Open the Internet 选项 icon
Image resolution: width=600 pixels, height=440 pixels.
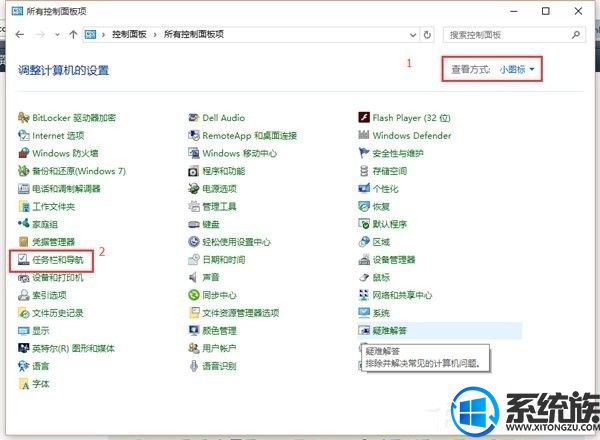click(x=23, y=135)
